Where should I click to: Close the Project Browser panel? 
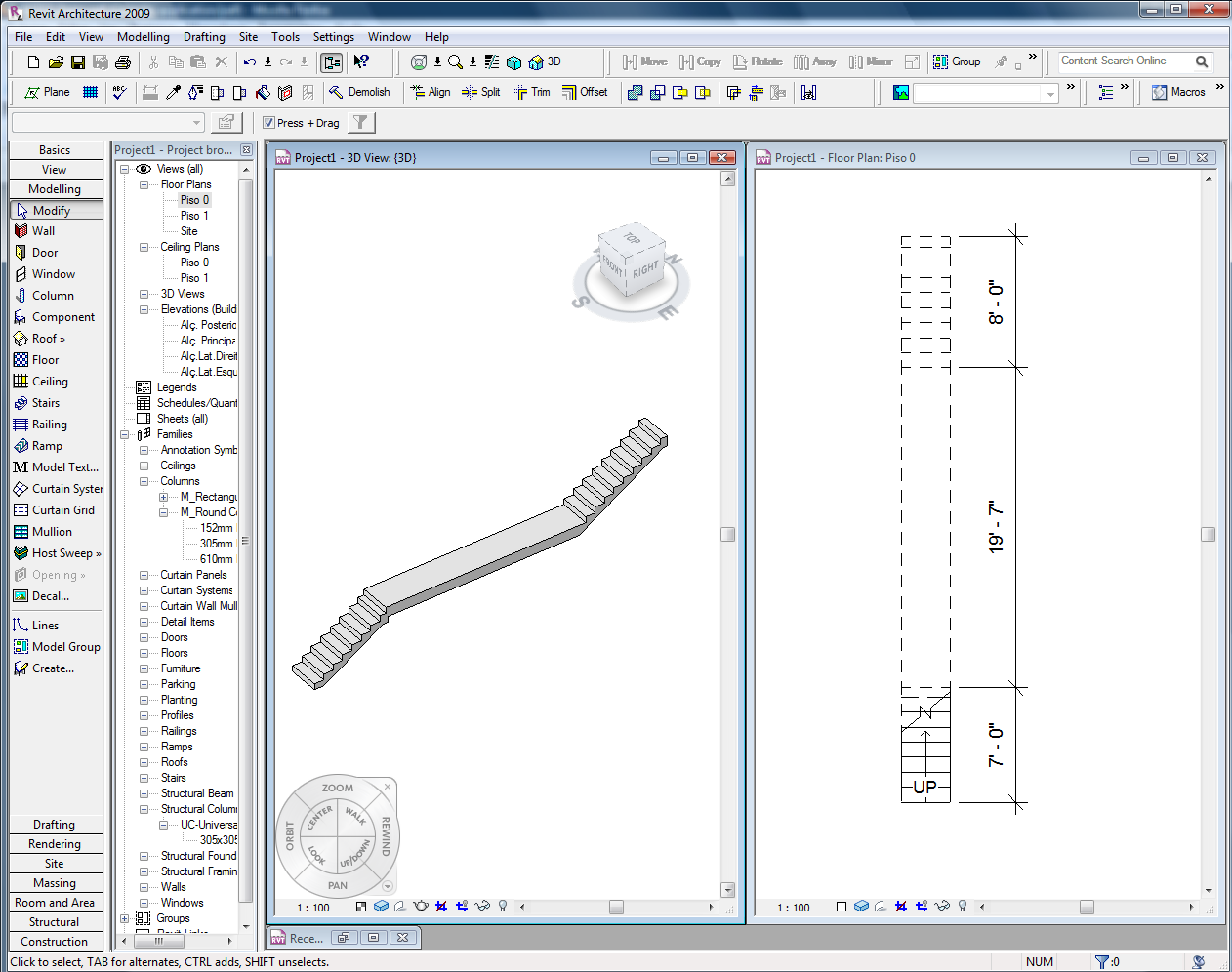(246, 150)
